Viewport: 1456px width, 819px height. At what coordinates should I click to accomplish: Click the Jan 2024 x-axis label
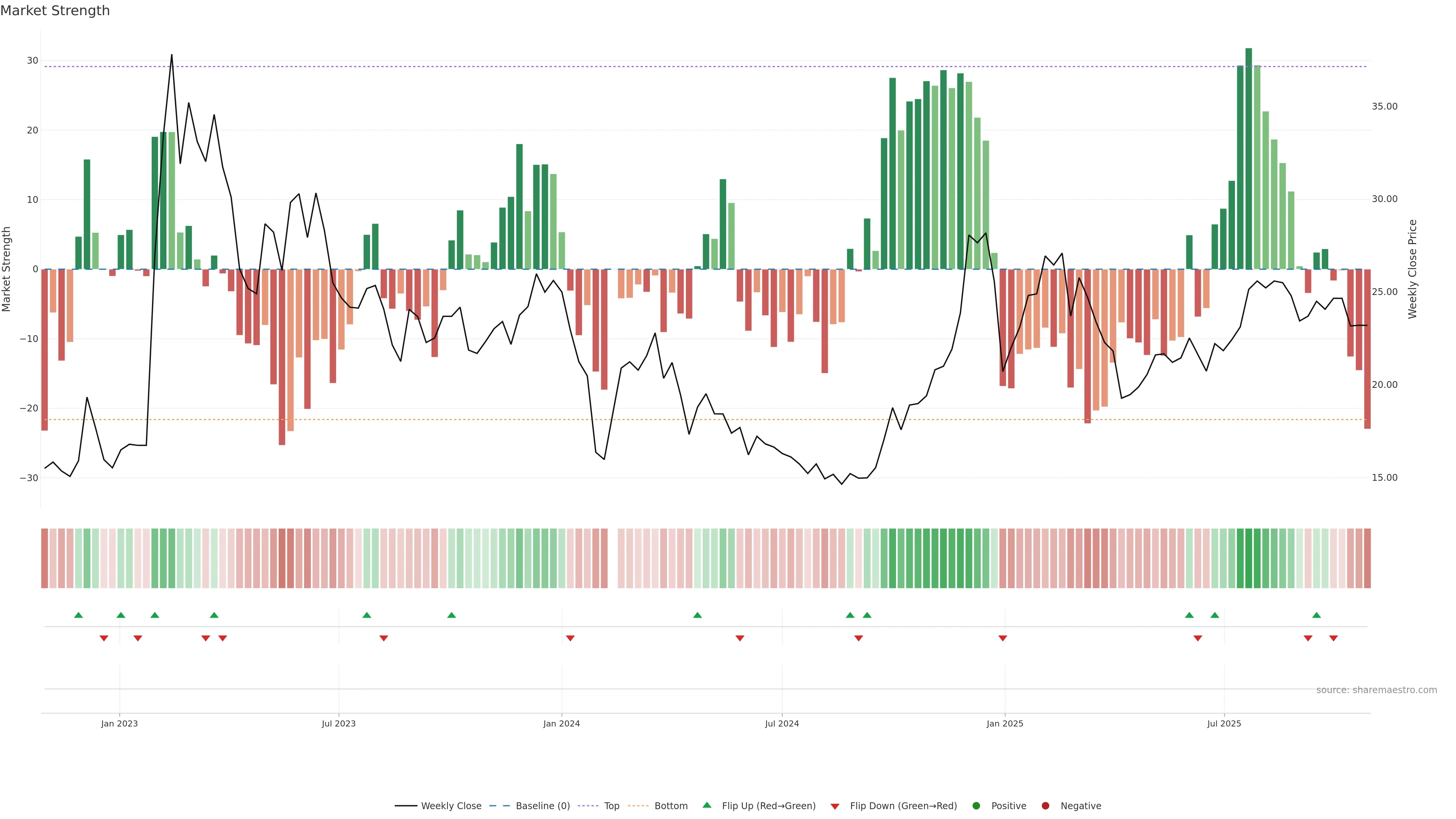pyautogui.click(x=561, y=723)
